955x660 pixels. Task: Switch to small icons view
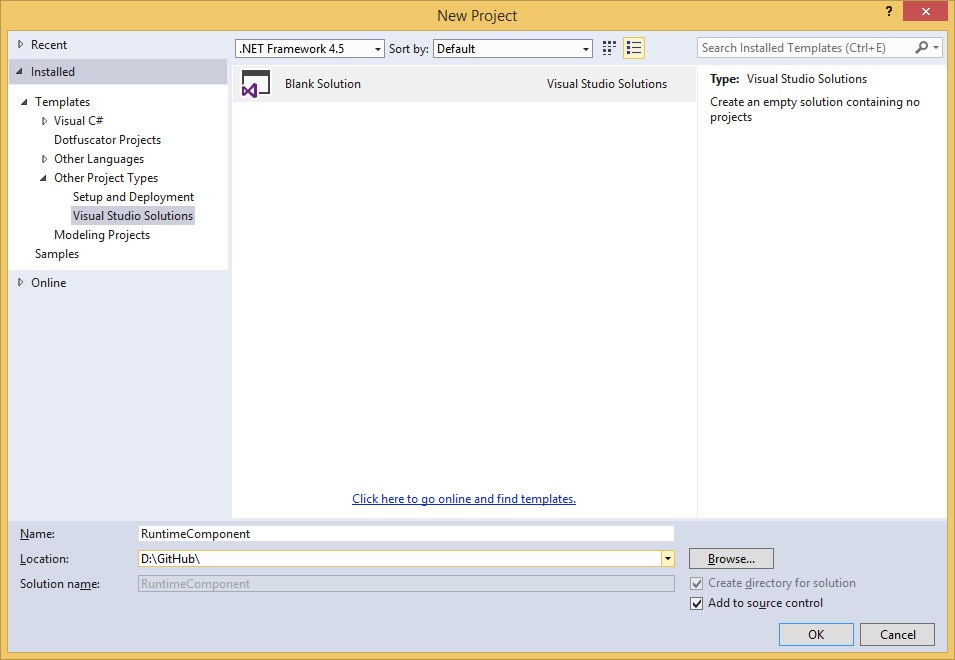(x=609, y=48)
